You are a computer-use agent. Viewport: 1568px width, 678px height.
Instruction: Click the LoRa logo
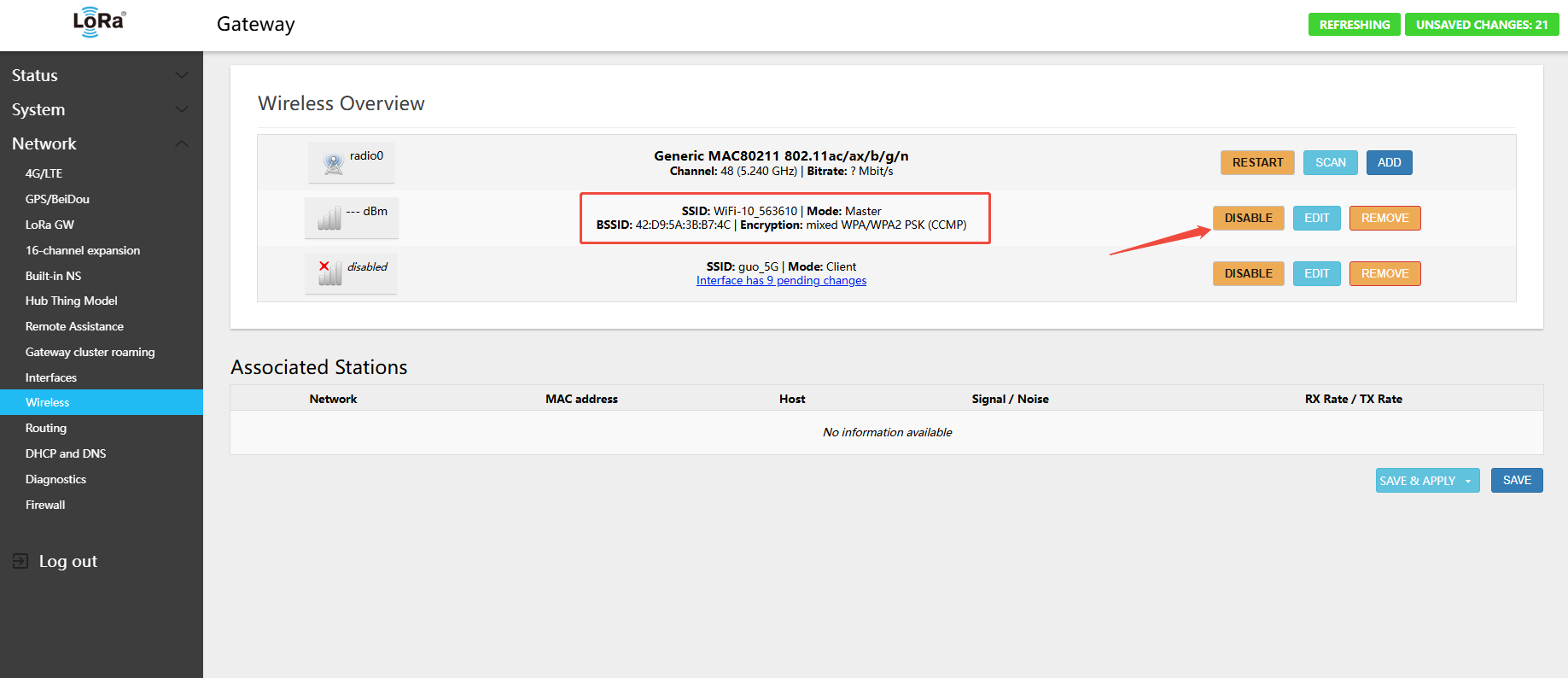click(99, 23)
